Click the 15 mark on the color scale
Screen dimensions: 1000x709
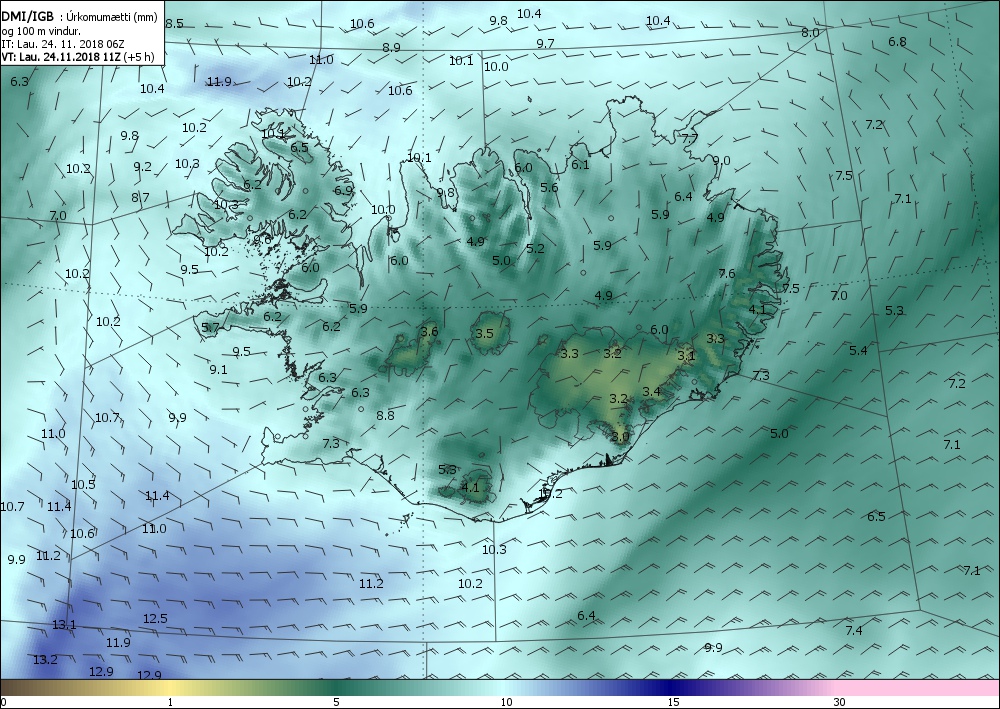tap(673, 703)
